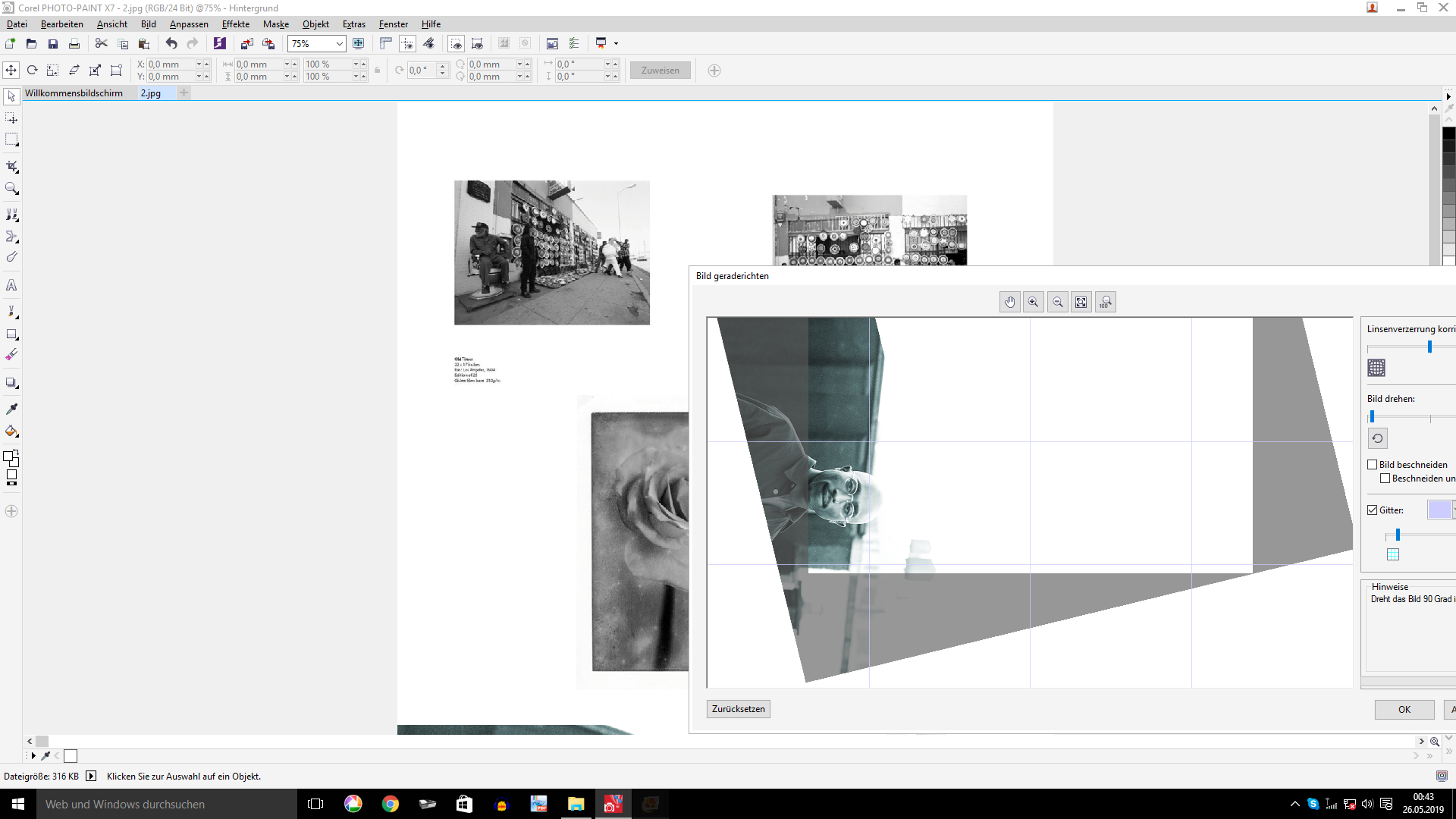Select the Mask Transform tool
Screen dimensions: 1456x819
tap(11, 118)
